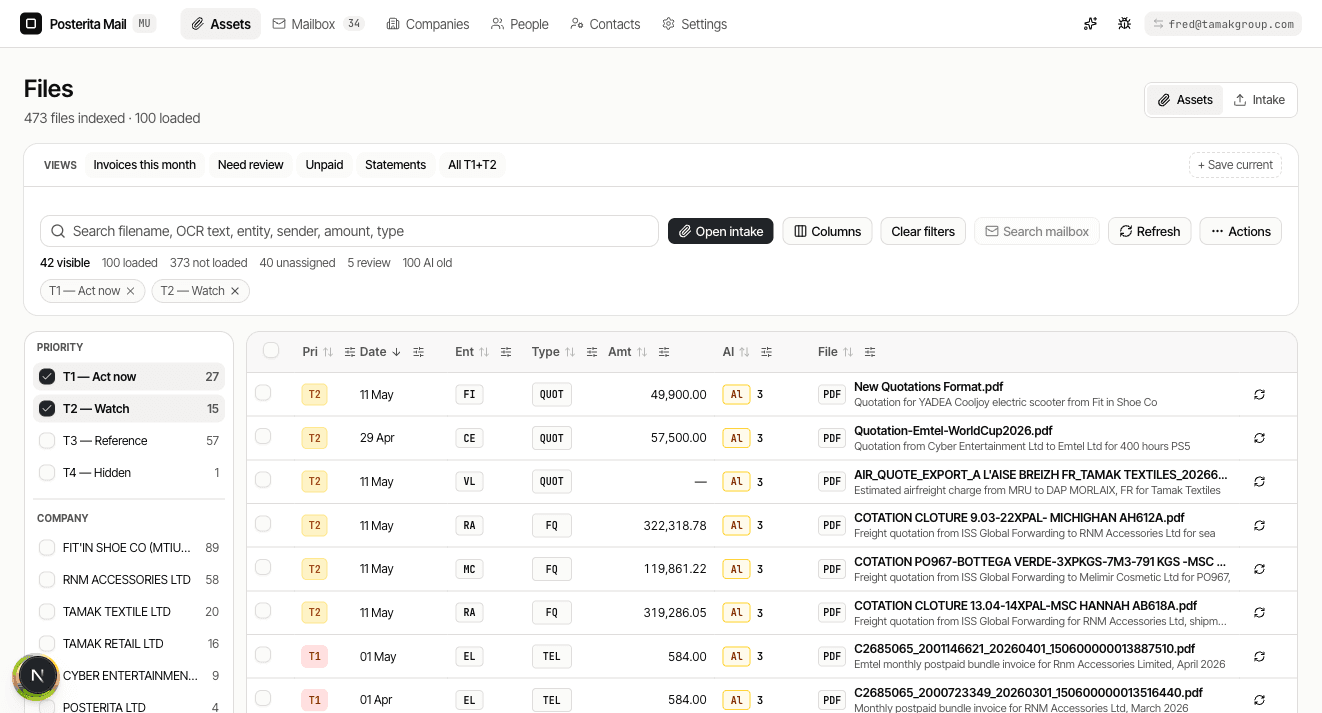Click the magnifier in the search box
The image size is (1322, 713).
click(58, 231)
